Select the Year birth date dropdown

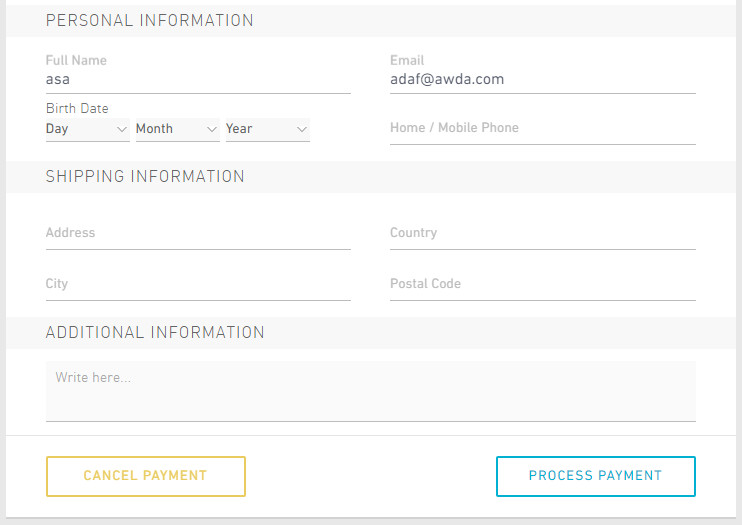point(267,129)
